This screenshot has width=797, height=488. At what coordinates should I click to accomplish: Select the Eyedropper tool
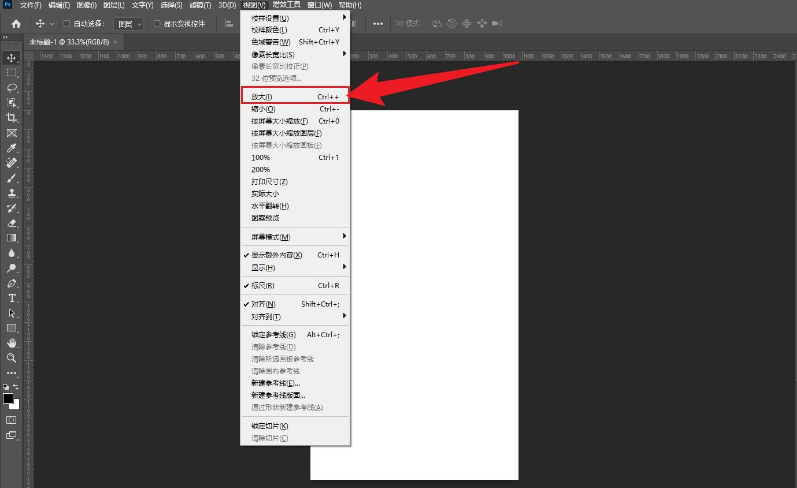click(x=12, y=147)
